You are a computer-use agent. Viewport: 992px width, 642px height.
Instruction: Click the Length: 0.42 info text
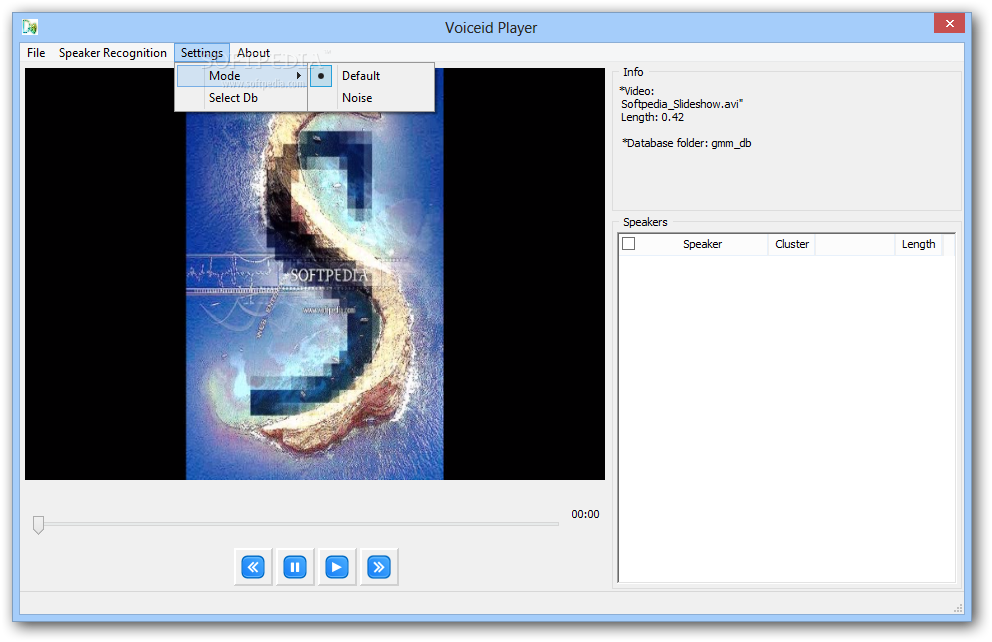pos(652,118)
